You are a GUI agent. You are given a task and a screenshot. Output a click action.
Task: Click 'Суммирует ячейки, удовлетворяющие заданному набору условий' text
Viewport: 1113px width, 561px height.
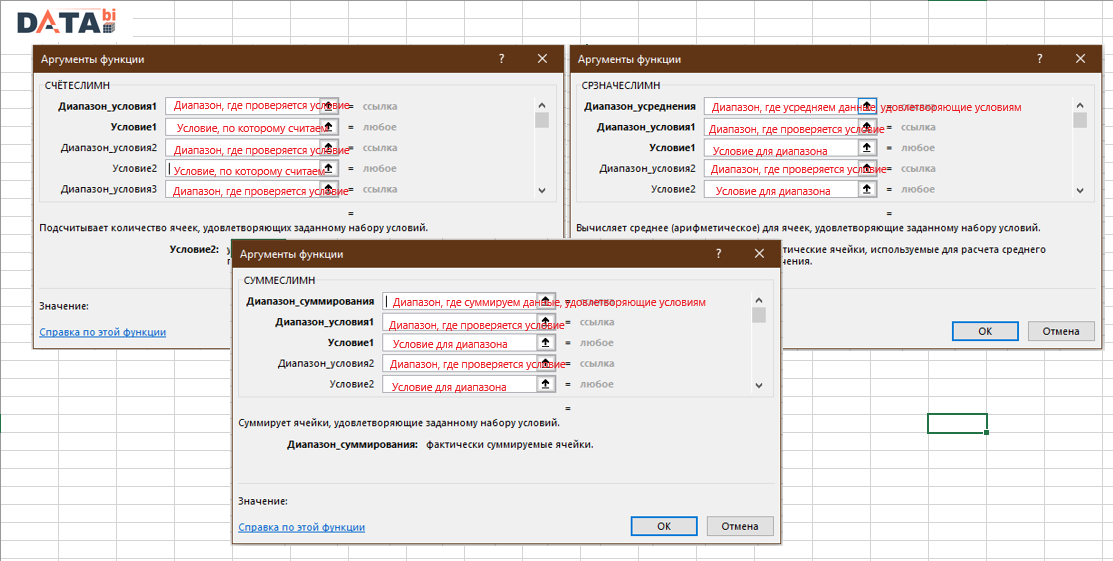pos(400,423)
